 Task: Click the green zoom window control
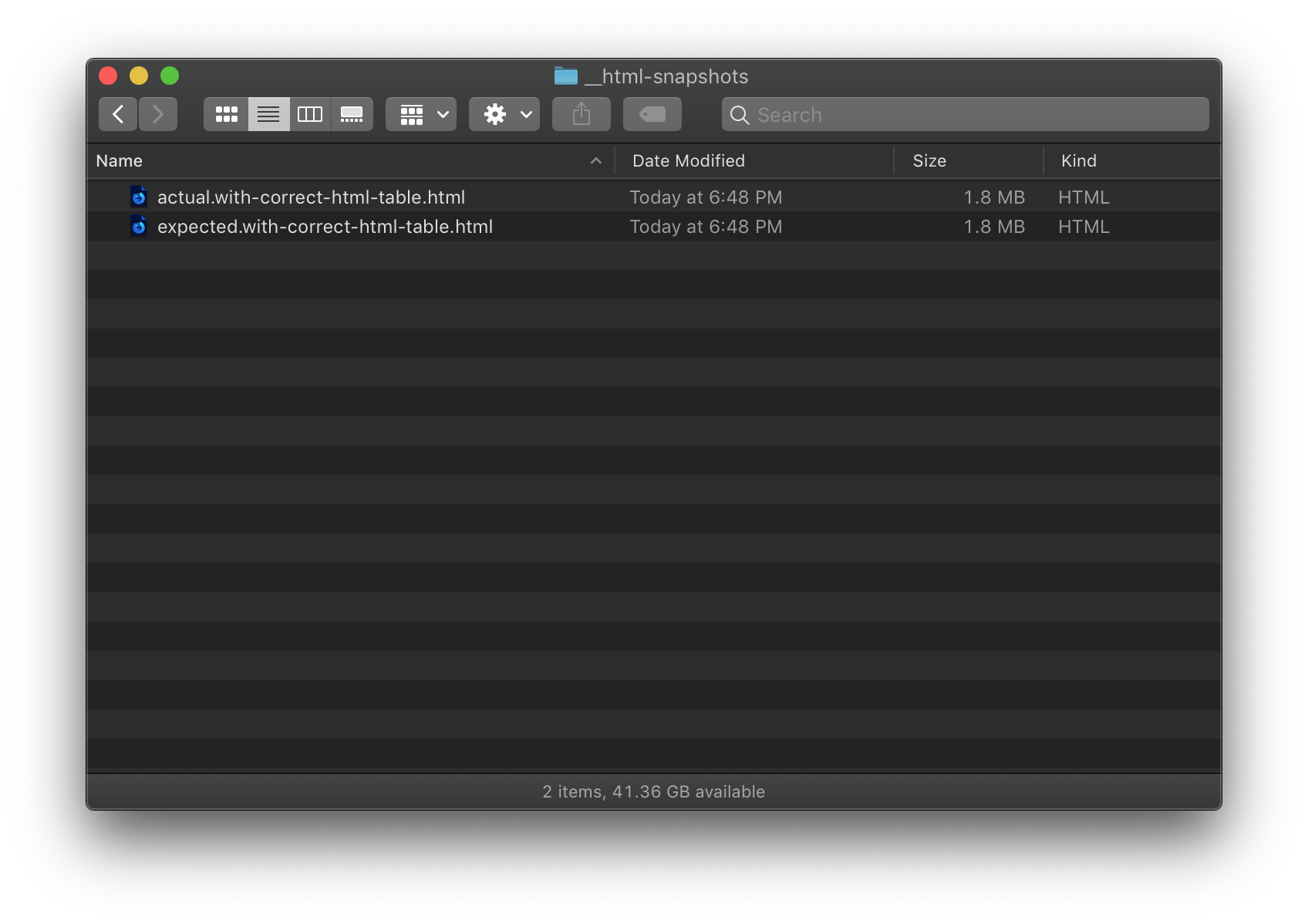pyautogui.click(x=170, y=76)
